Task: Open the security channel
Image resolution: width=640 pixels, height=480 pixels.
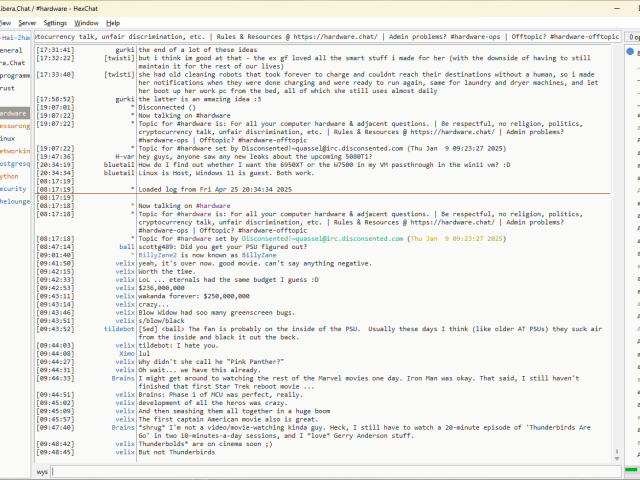Action: [x=13, y=188]
